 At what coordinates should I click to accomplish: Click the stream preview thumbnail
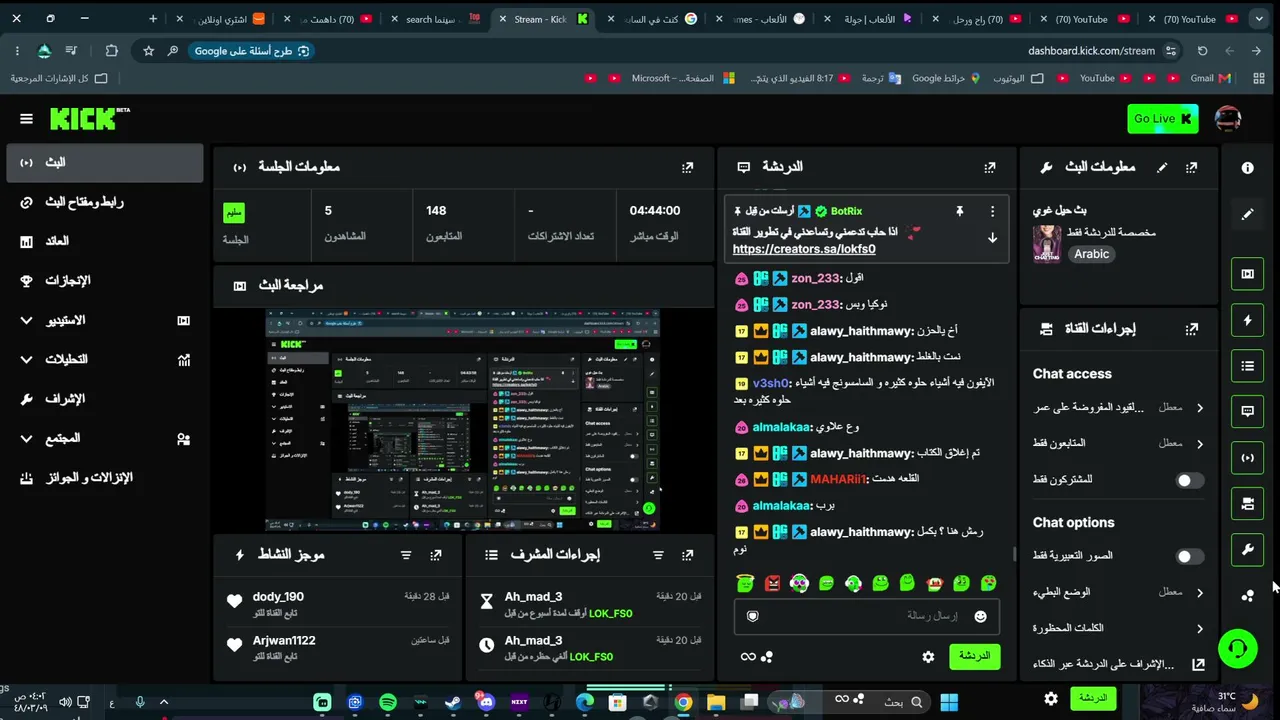(462, 420)
